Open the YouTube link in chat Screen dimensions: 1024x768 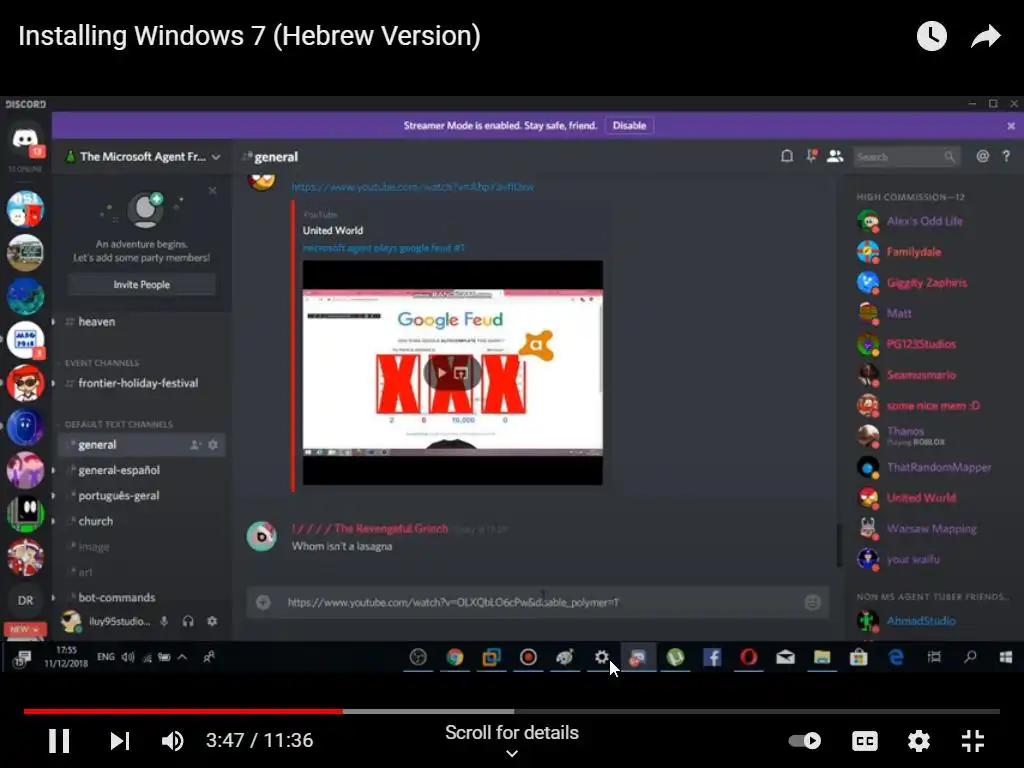[412, 187]
